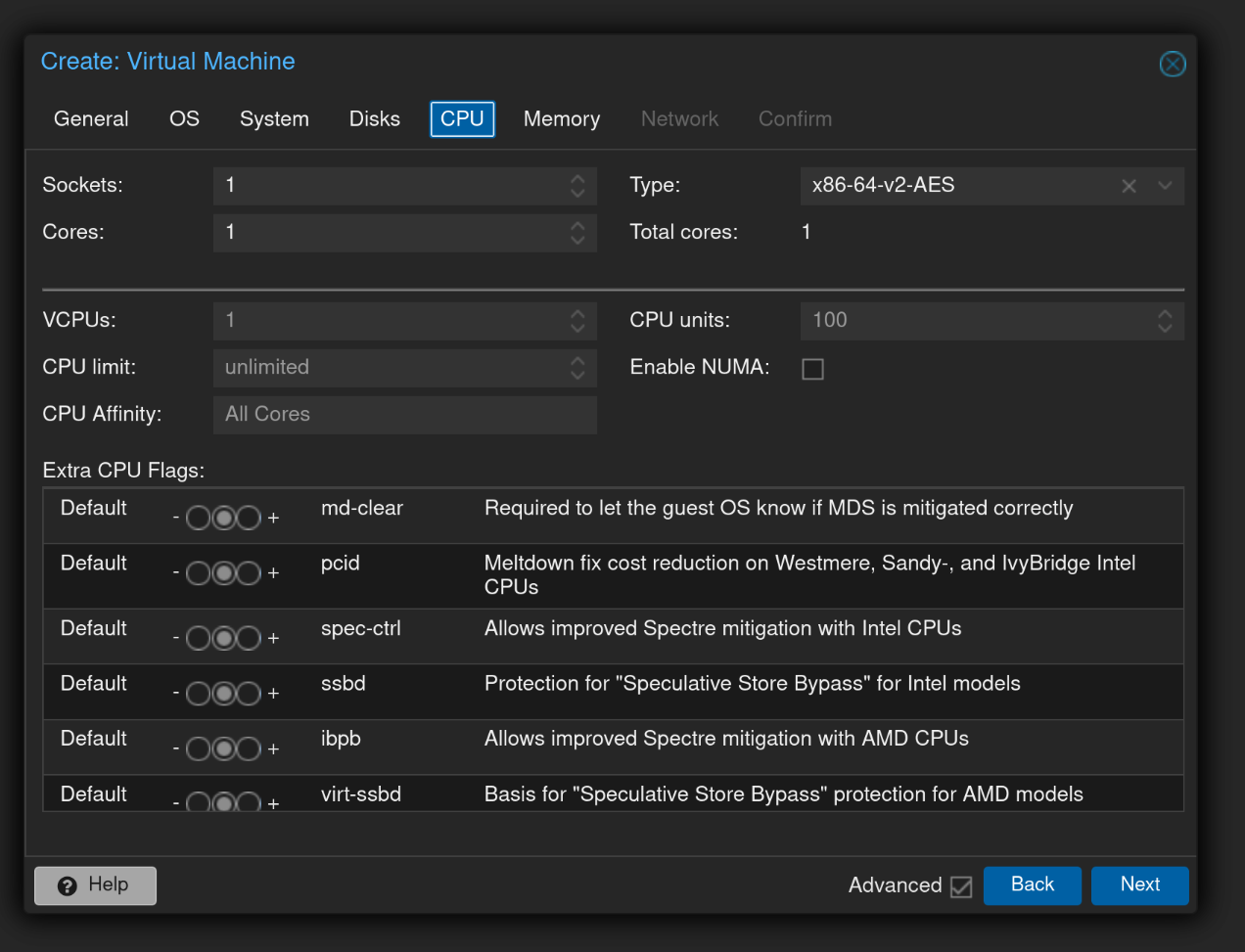Decrease Cores with the down arrow
Screen dimensions: 1245x952
click(577, 241)
